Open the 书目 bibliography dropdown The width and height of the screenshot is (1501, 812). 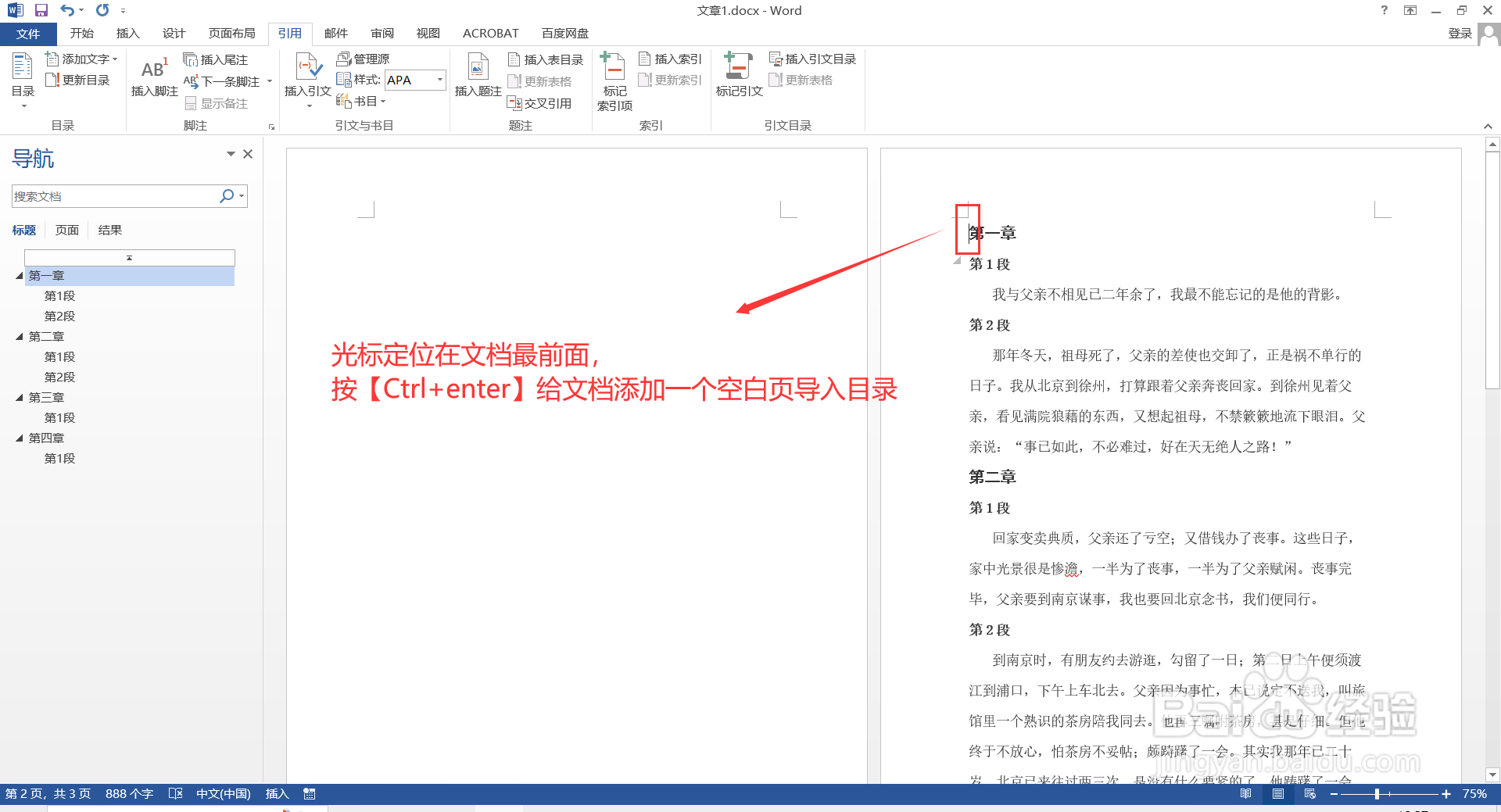(x=361, y=101)
